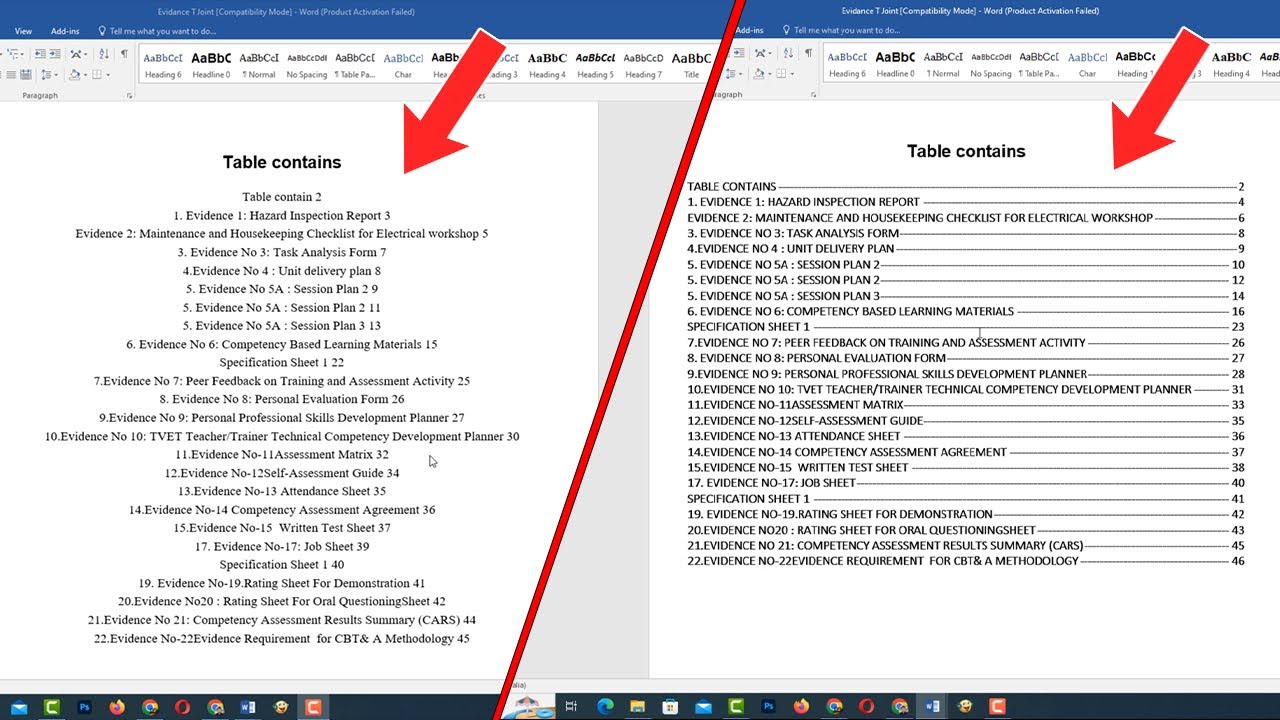
Task: Click Increase Indent icon in left window
Action: coord(55,54)
